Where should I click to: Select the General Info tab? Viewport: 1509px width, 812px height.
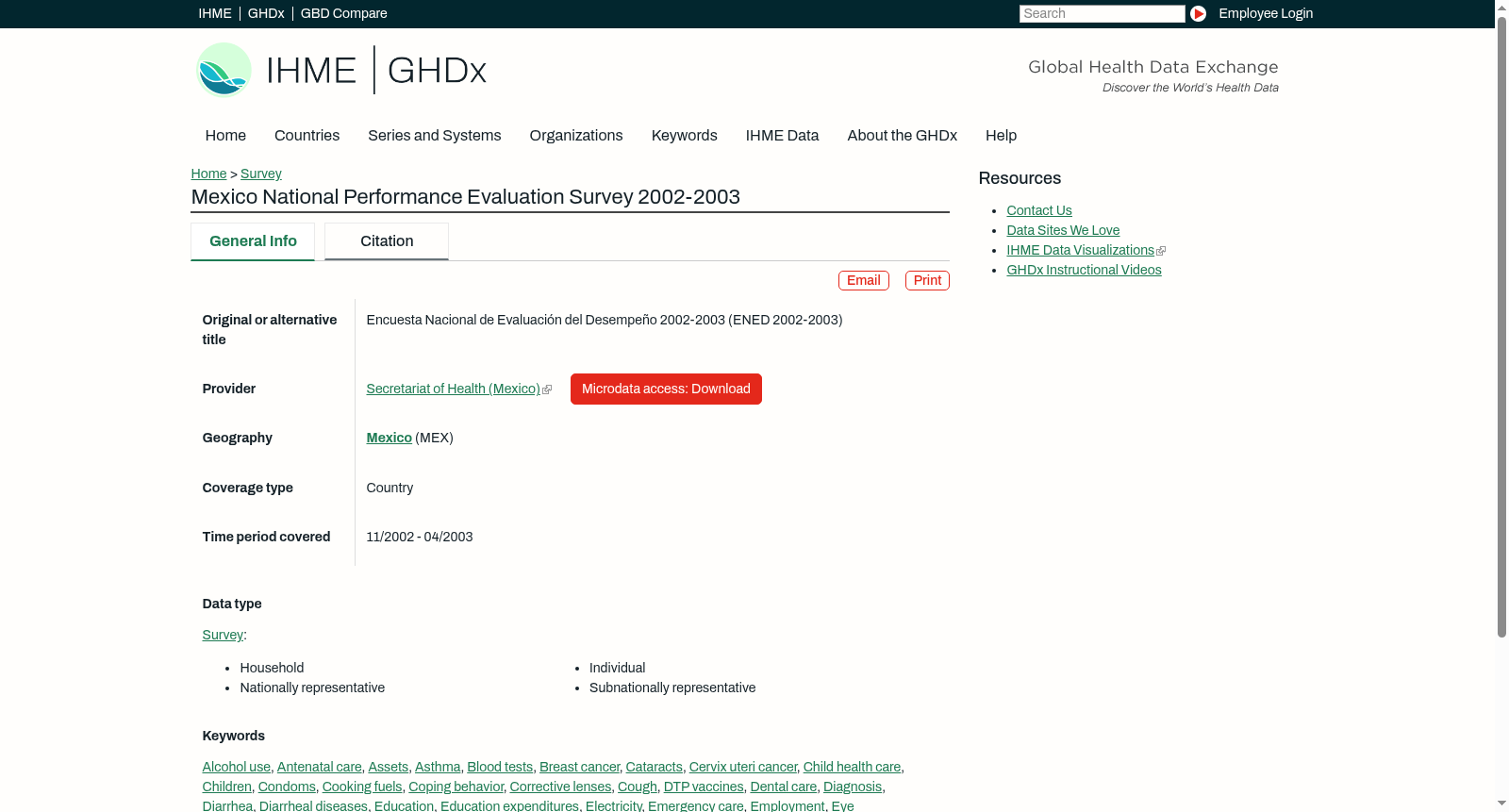click(253, 241)
